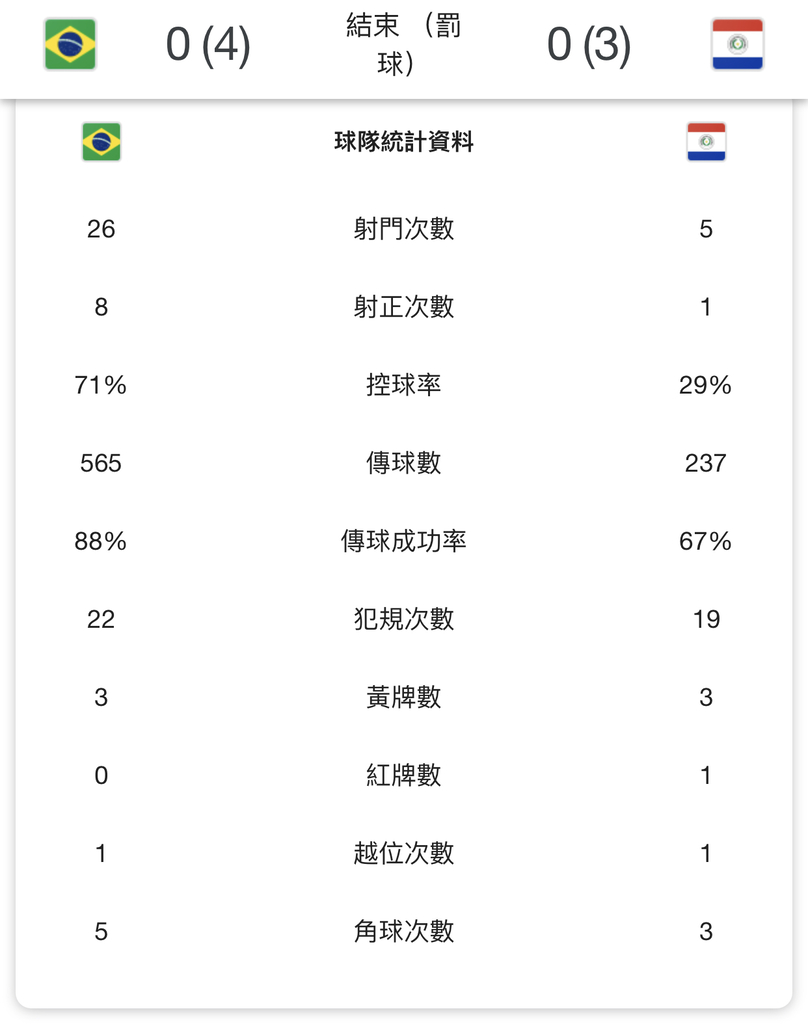Click the 控球率 stat label
This screenshot has width=808, height=1024.
pos(404,385)
